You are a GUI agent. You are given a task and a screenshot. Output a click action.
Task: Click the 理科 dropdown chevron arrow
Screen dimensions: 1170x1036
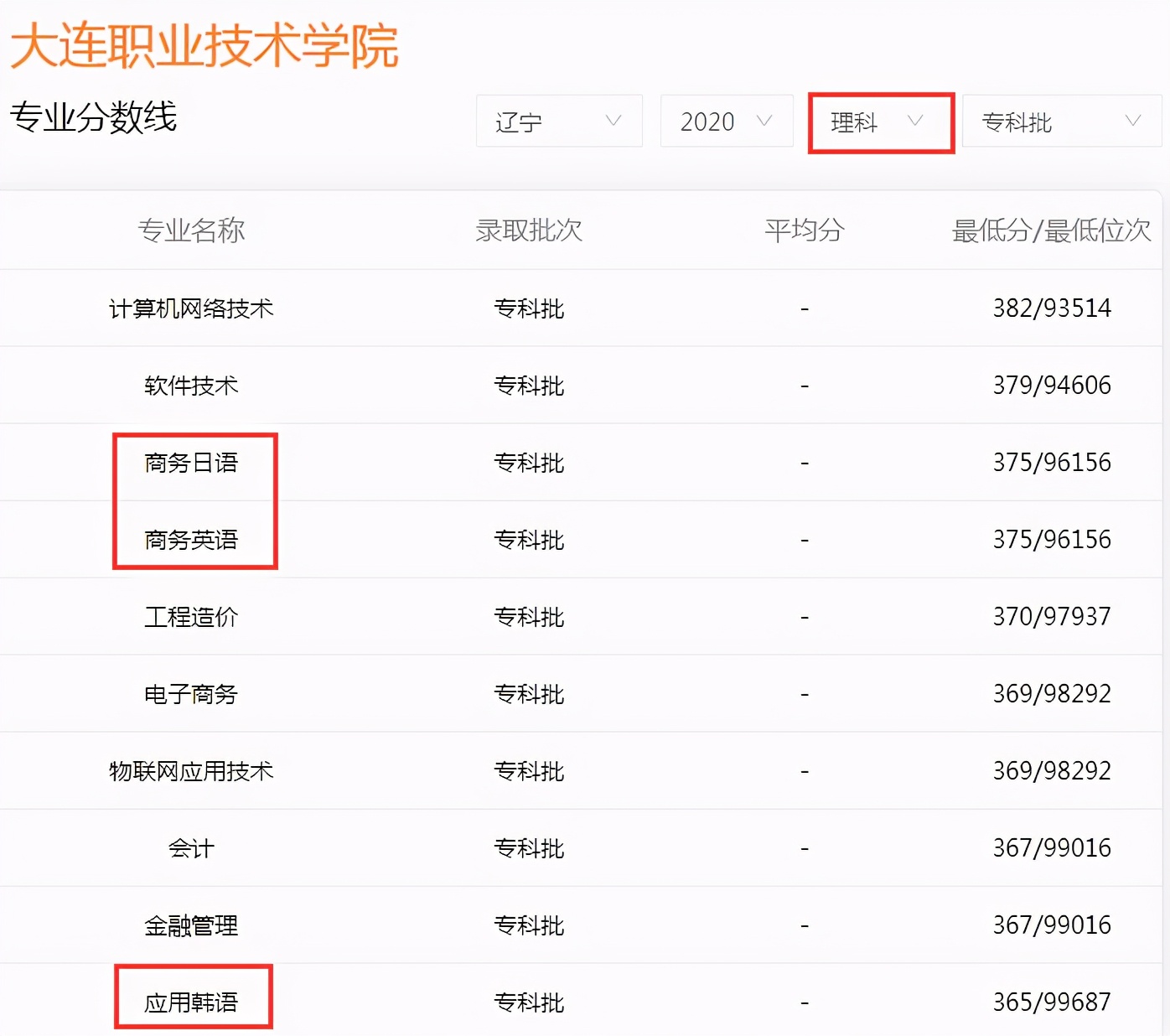point(914,122)
